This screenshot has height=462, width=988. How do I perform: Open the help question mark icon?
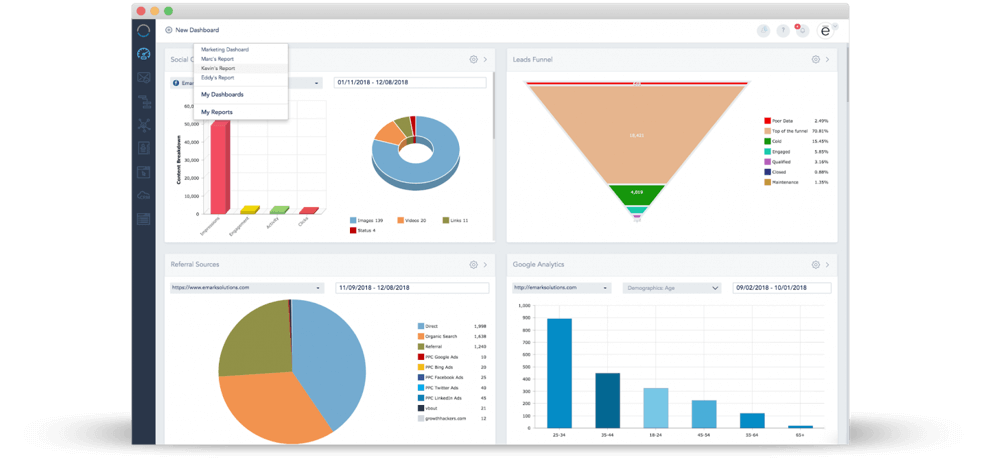[783, 30]
